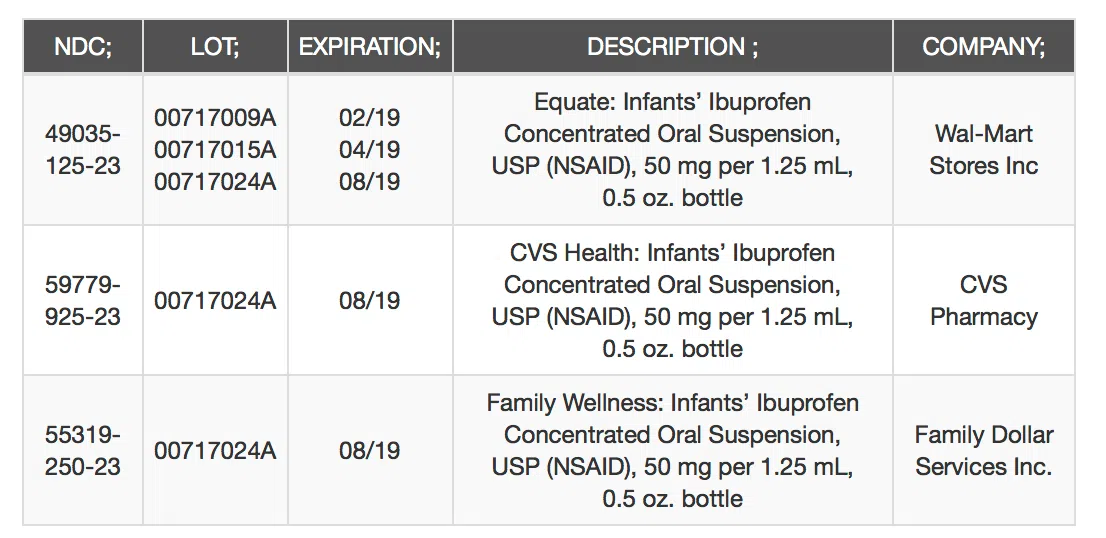This screenshot has height=538, width=1106.
Task: Click lot number 00717015A
Action: (x=215, y=150)
